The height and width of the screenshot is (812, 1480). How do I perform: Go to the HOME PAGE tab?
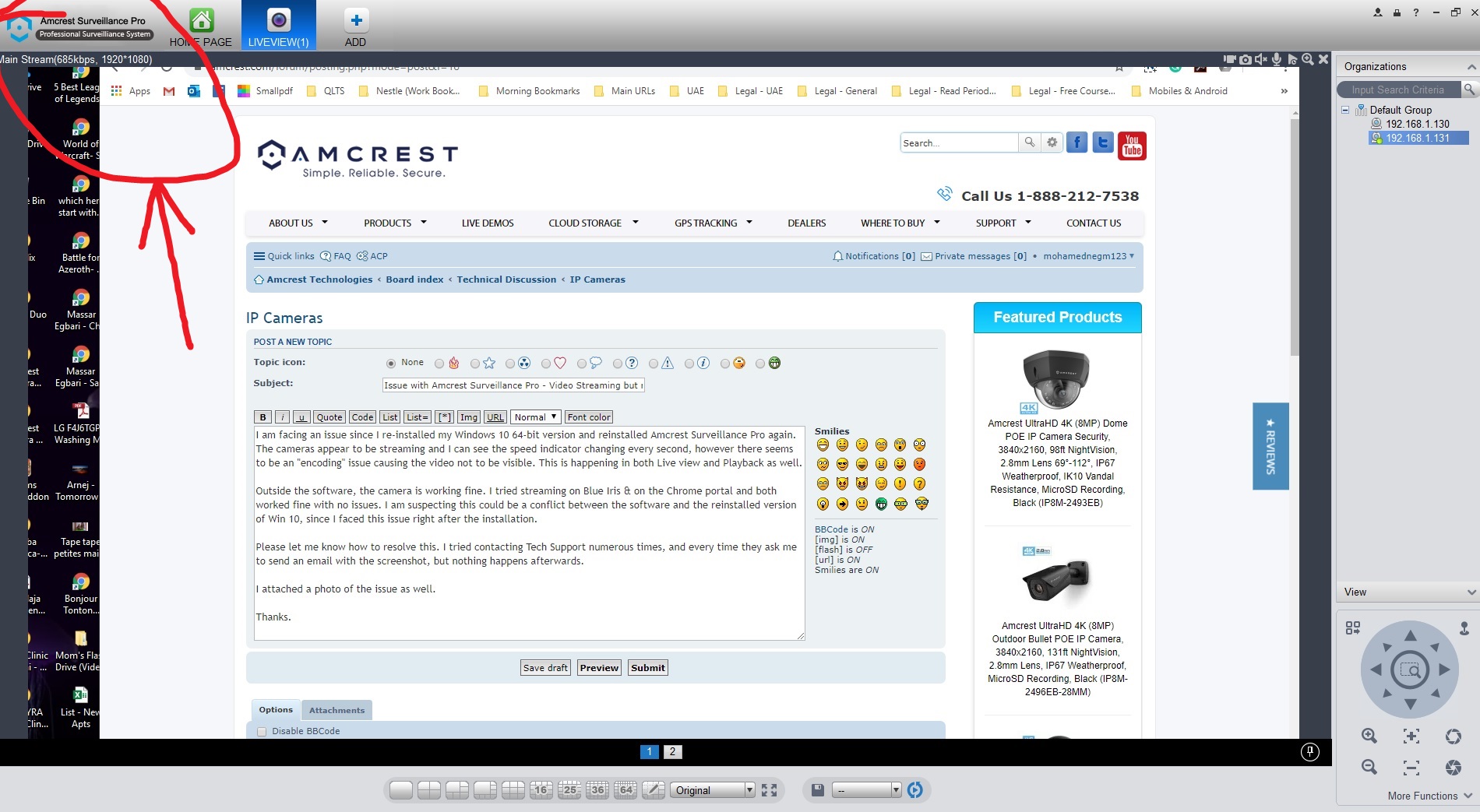pos(201,27)
